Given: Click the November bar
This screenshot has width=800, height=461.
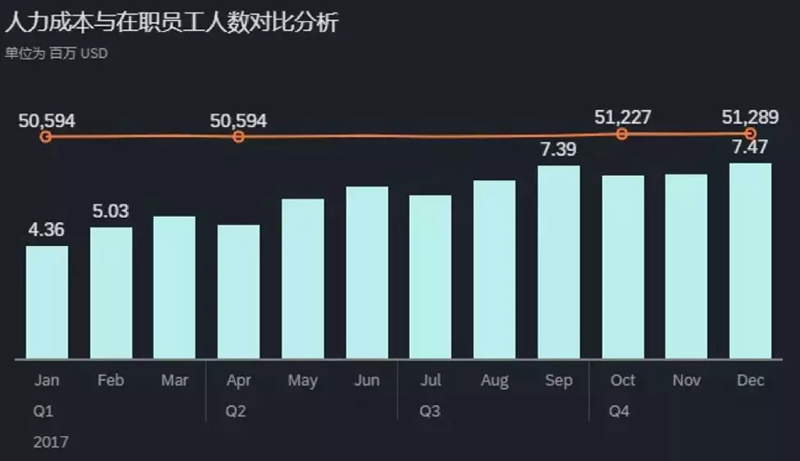Looking at the screenshot, I should [686, 266].
